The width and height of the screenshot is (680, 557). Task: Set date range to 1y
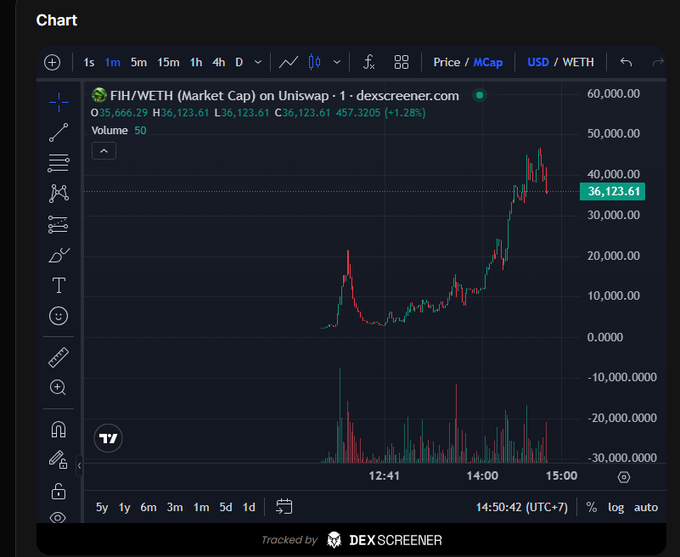[x=124, y=507]
